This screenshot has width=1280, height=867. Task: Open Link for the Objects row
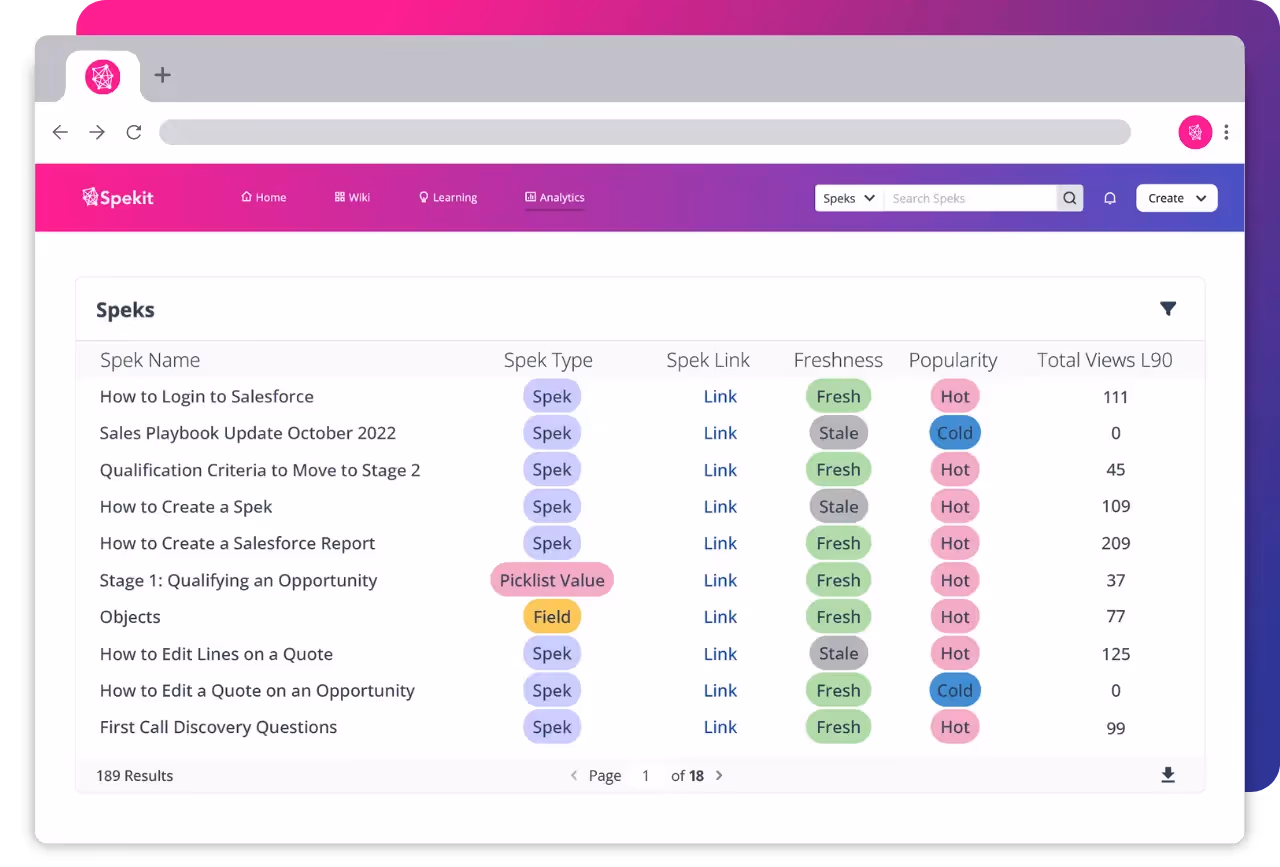point(720,617)
